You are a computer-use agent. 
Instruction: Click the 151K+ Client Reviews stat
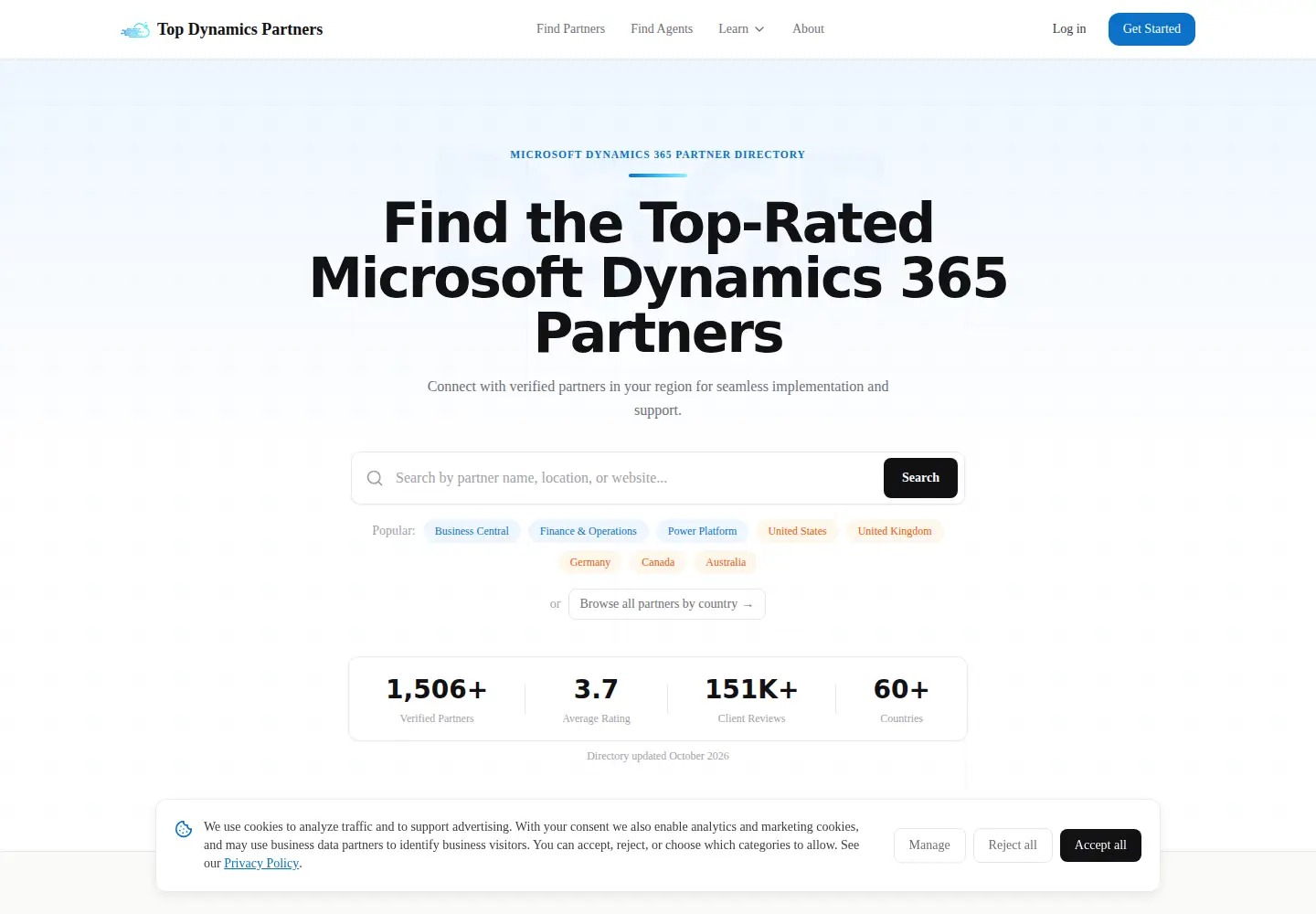[x=751, y=699]
